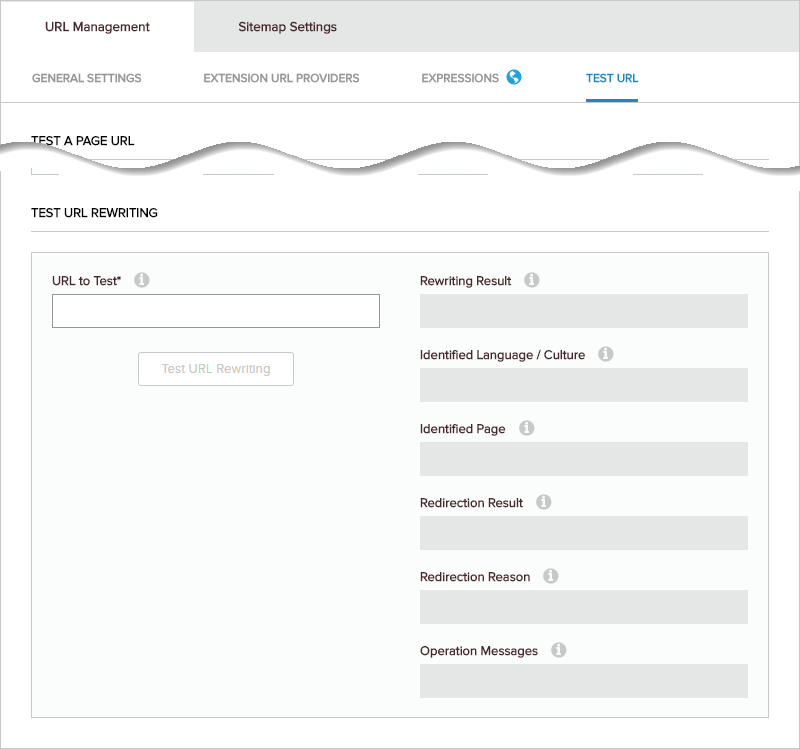Click the Identified Language / Culture output field
800x749 pixels.
[584, 385]
